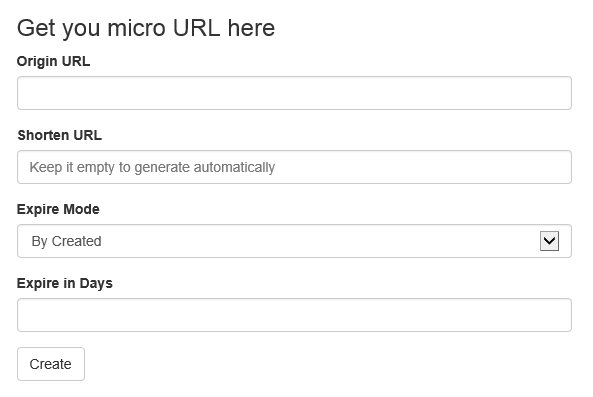Image resolution: width=593 pixels, height=397 pixels.
Task: Click the 'Expire Mode' label
Action: 58,209
